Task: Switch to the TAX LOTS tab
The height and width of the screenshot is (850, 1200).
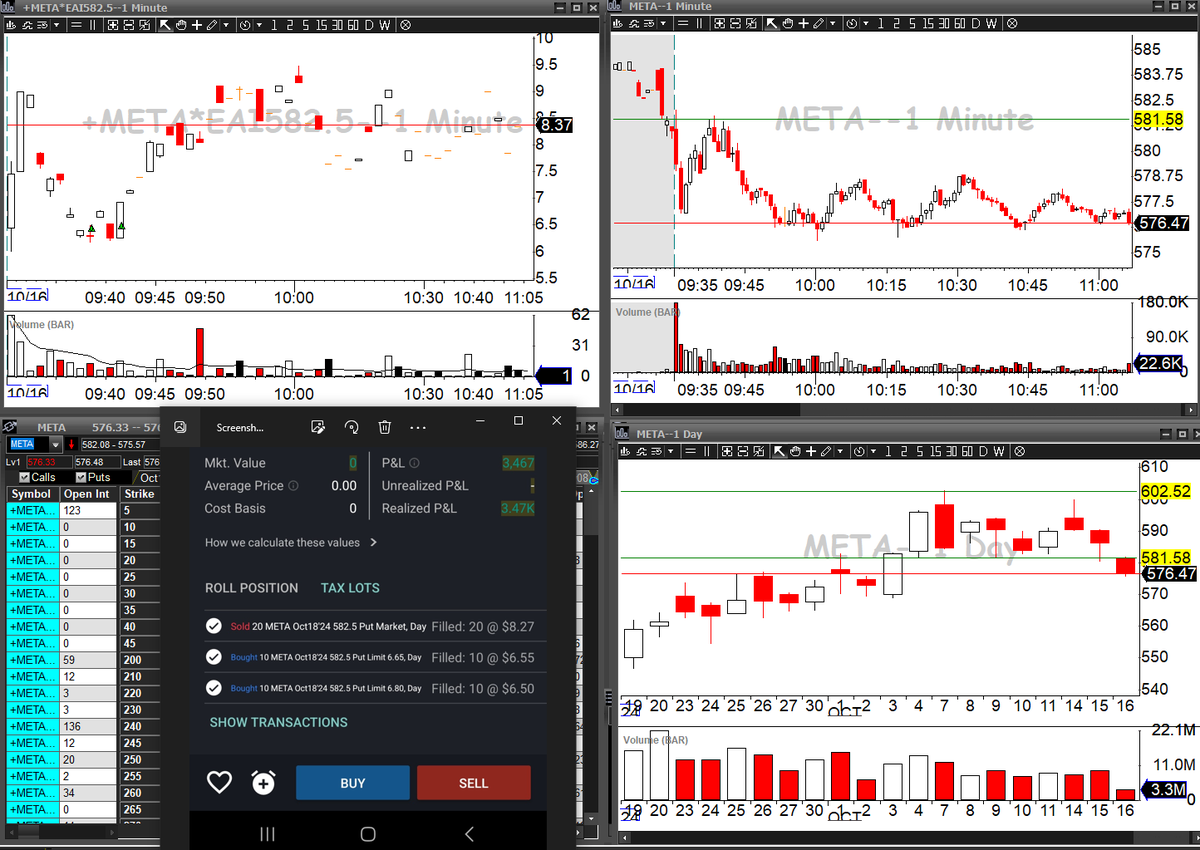Action: [350, 588]
